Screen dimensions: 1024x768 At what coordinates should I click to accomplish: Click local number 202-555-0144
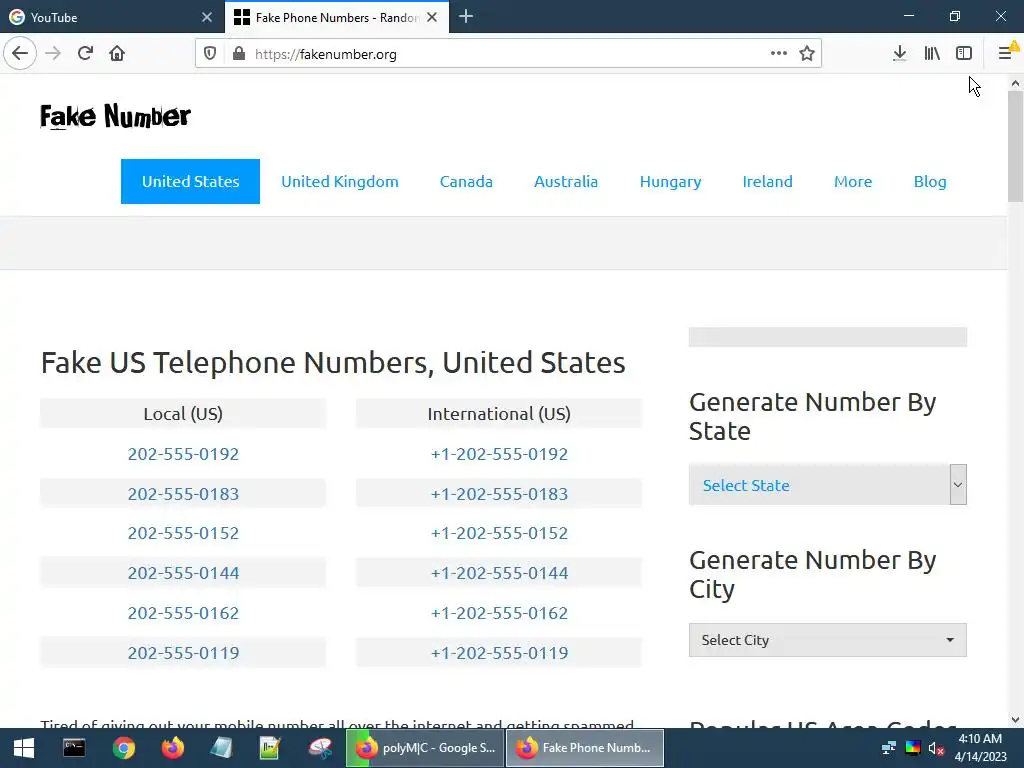point(184,573)
